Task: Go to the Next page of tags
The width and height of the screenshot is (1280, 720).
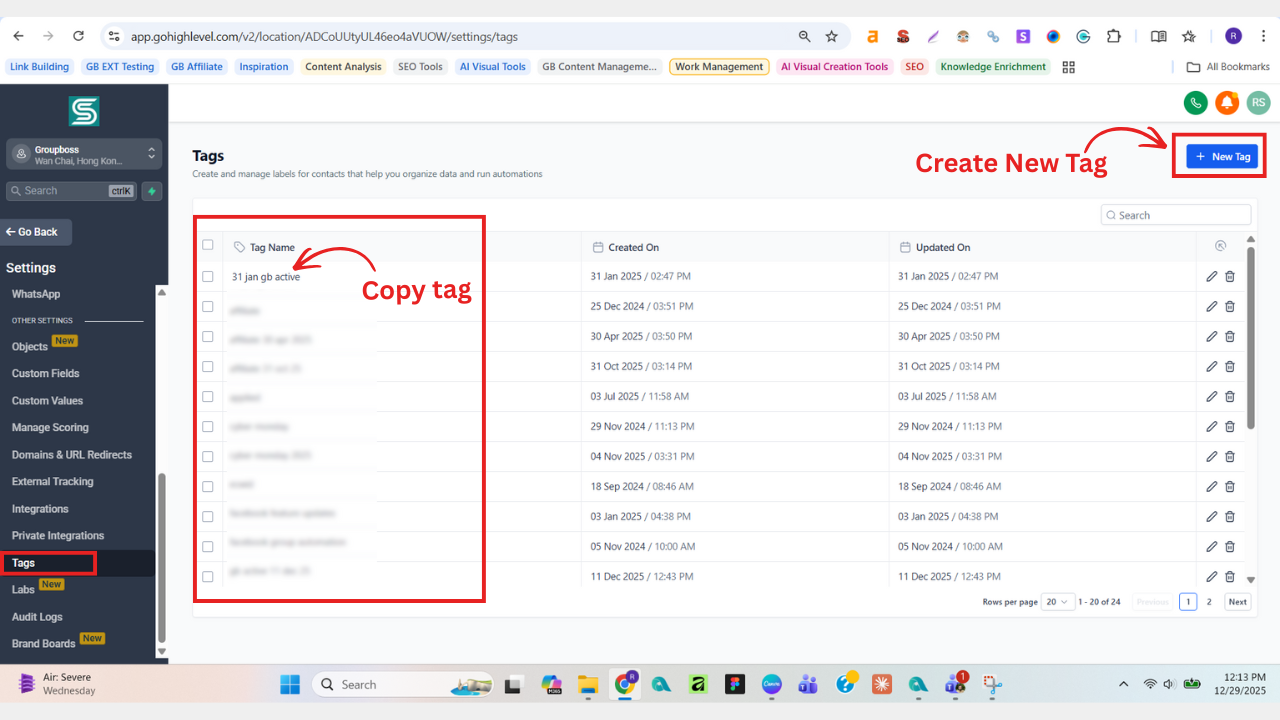Action: pos(1237,602)
